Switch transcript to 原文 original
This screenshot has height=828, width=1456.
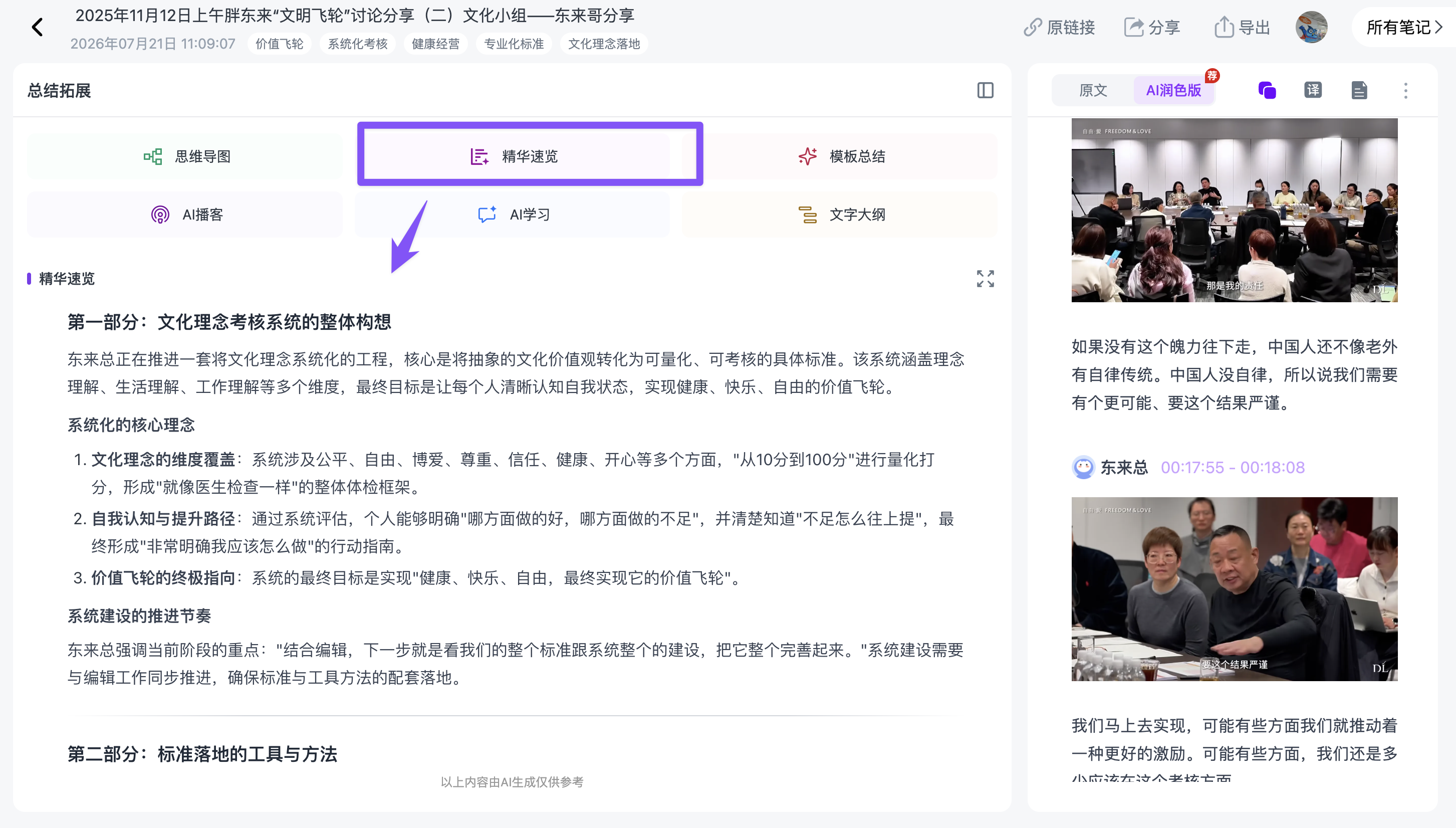click(1093, 90)
